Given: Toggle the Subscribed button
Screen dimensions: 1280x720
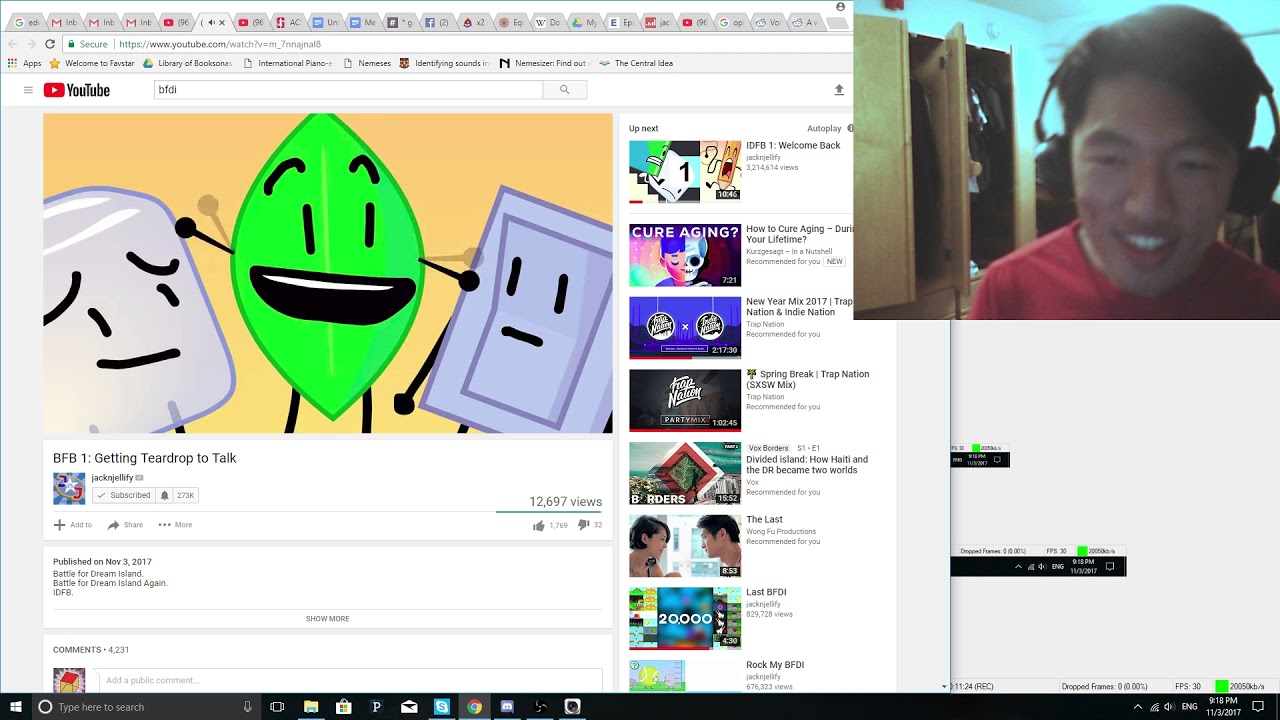Looking at the screenshot, I should 123,495.
